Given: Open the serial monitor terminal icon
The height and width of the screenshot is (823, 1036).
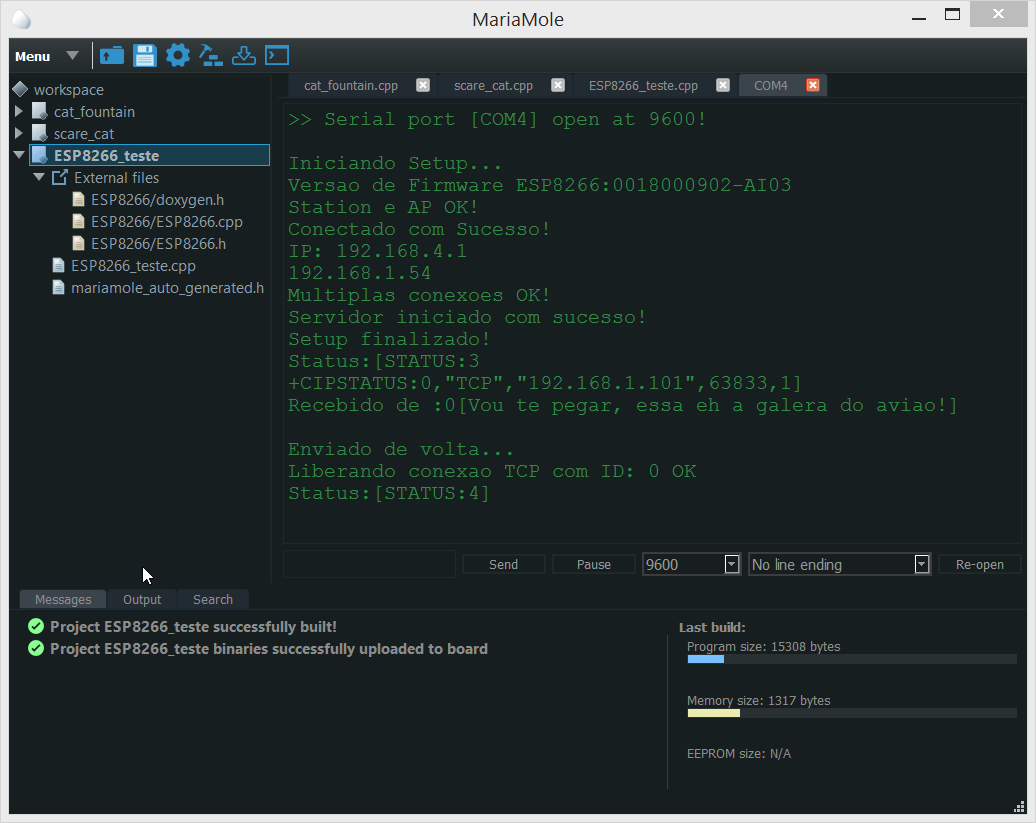Looking at the screenshot, I should point(277,56).
